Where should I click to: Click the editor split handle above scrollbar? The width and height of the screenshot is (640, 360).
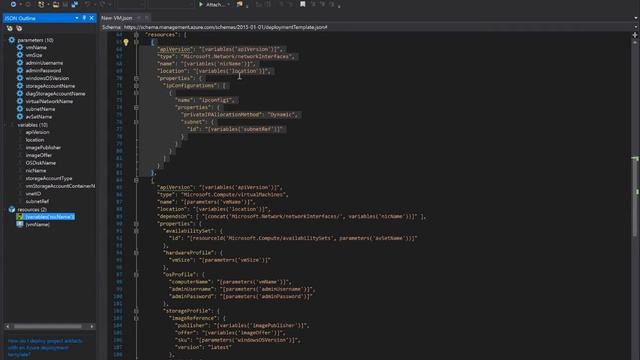635,35
